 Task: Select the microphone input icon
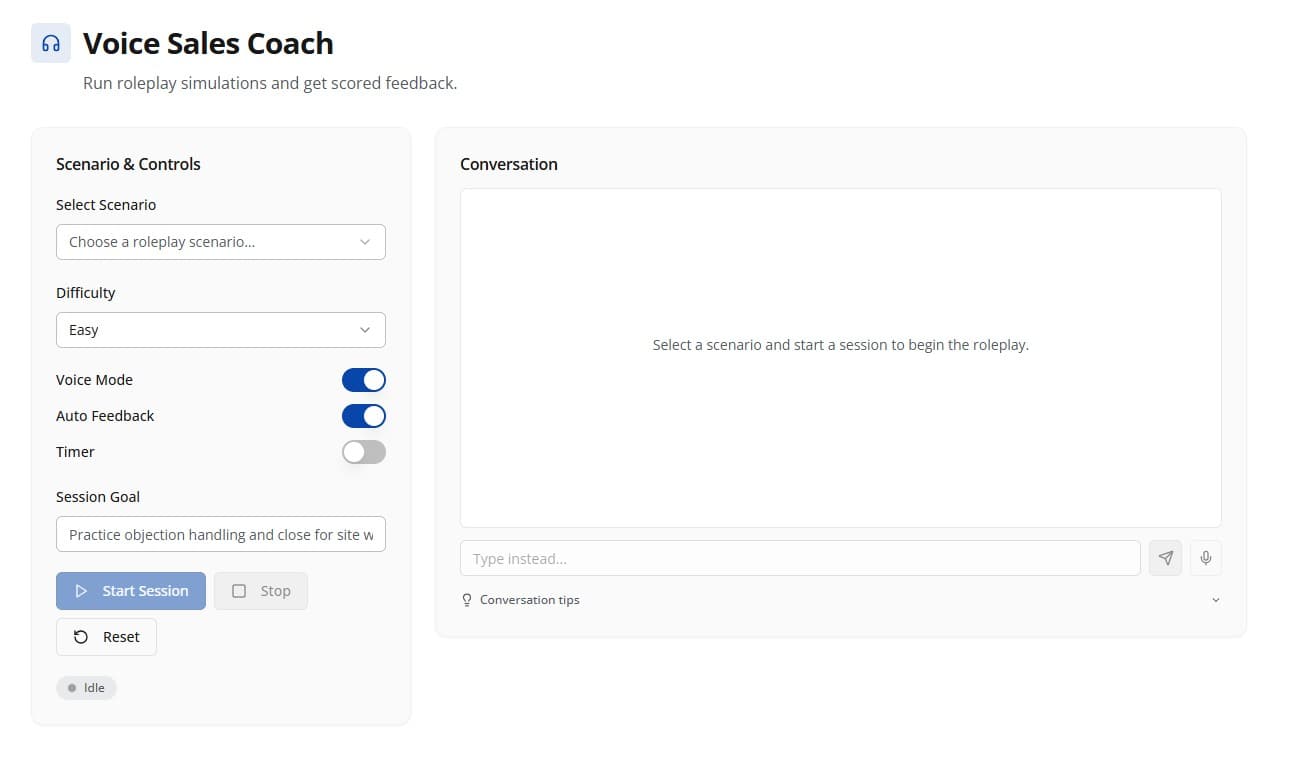1206,558
